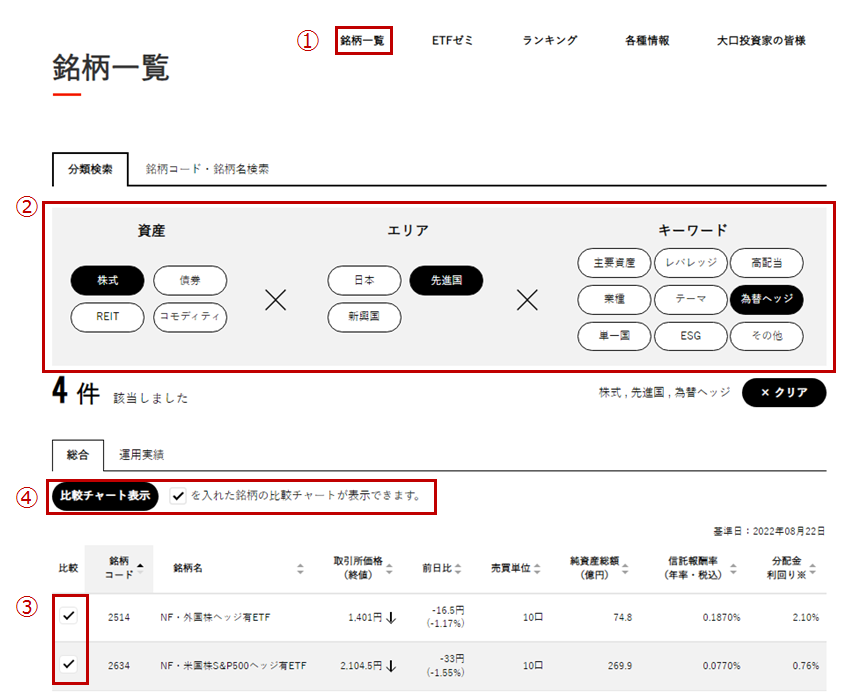Enable the REIT asset filter

coord(107,317)
